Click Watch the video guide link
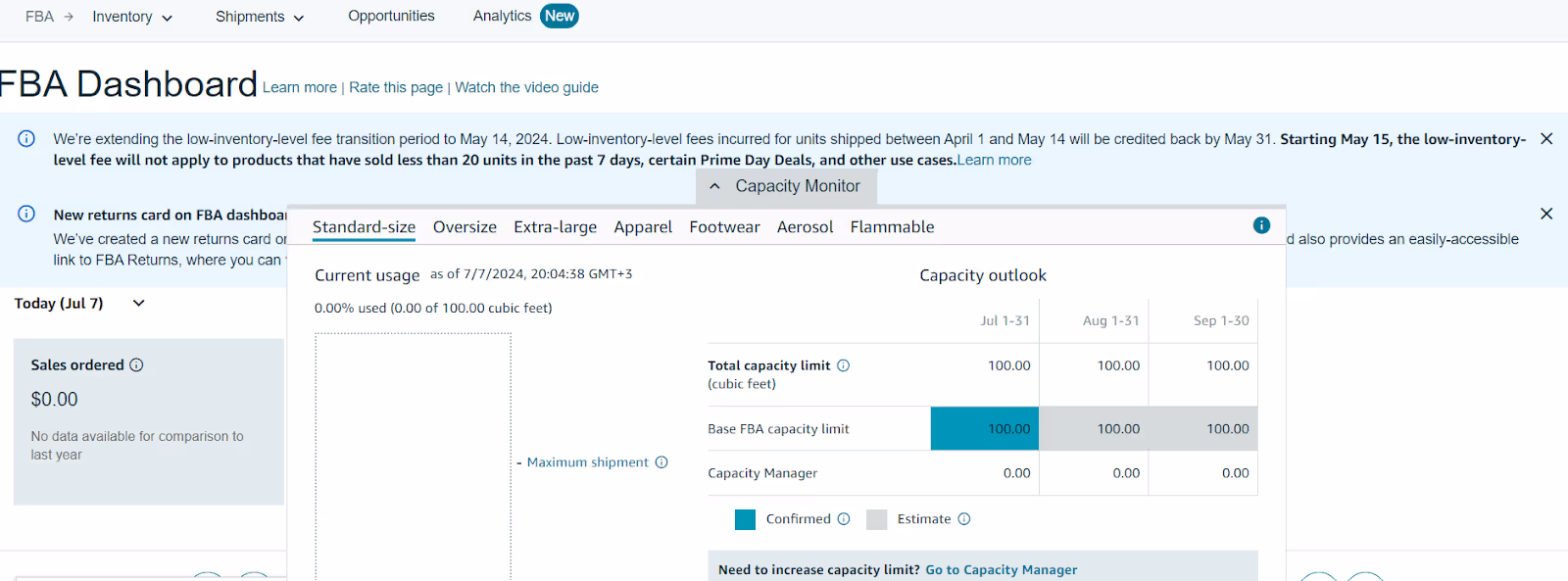The height and width of the screenshot is (581, 1568). click(x=526, y=87)
